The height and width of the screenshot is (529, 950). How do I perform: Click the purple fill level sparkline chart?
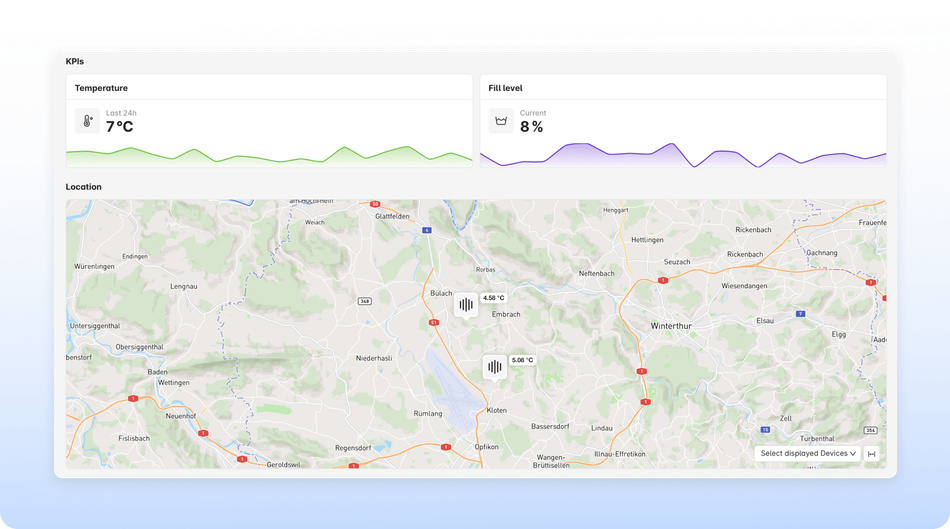[683, 156]
